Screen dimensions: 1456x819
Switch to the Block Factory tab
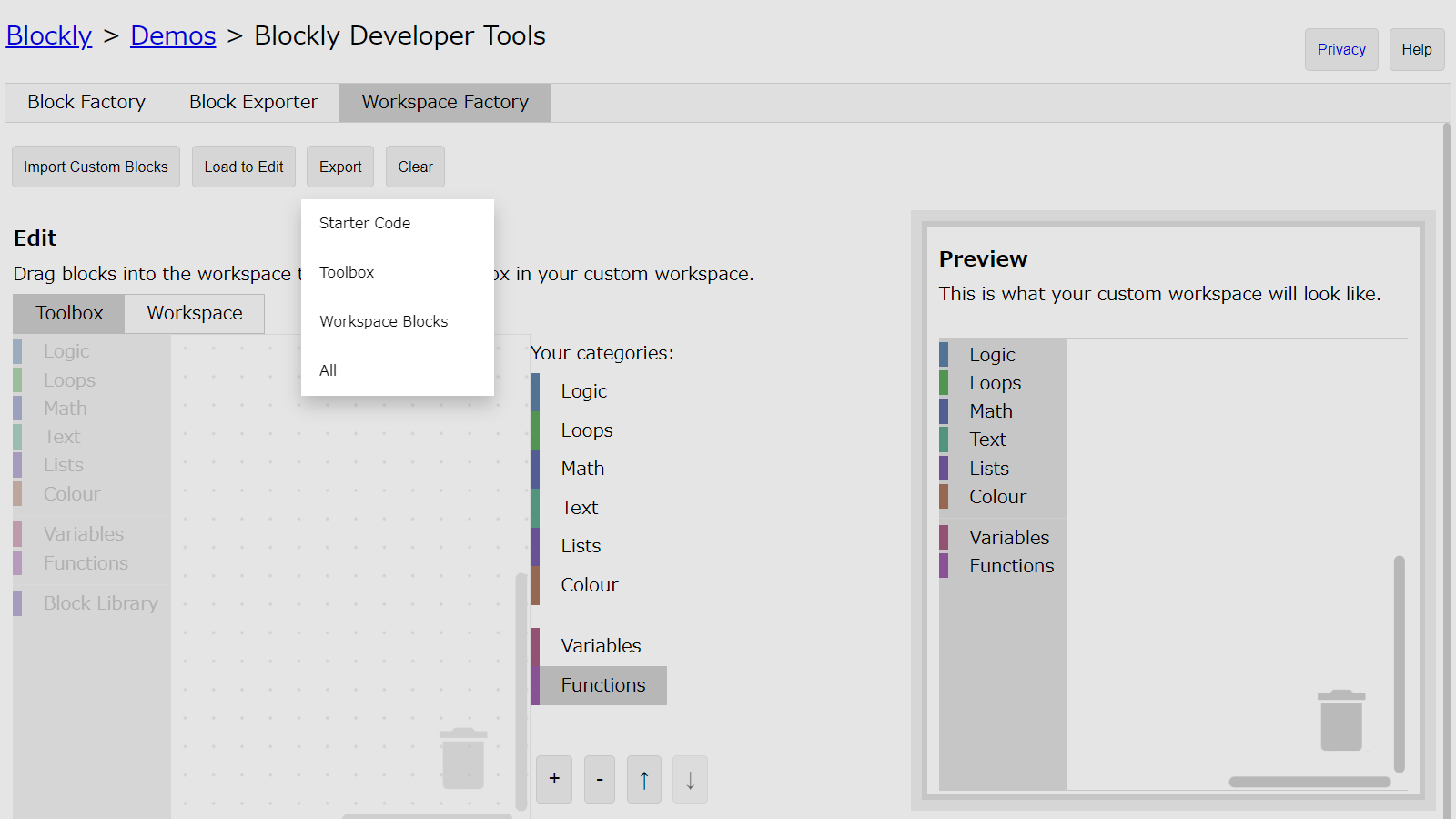tap(86, 102)
